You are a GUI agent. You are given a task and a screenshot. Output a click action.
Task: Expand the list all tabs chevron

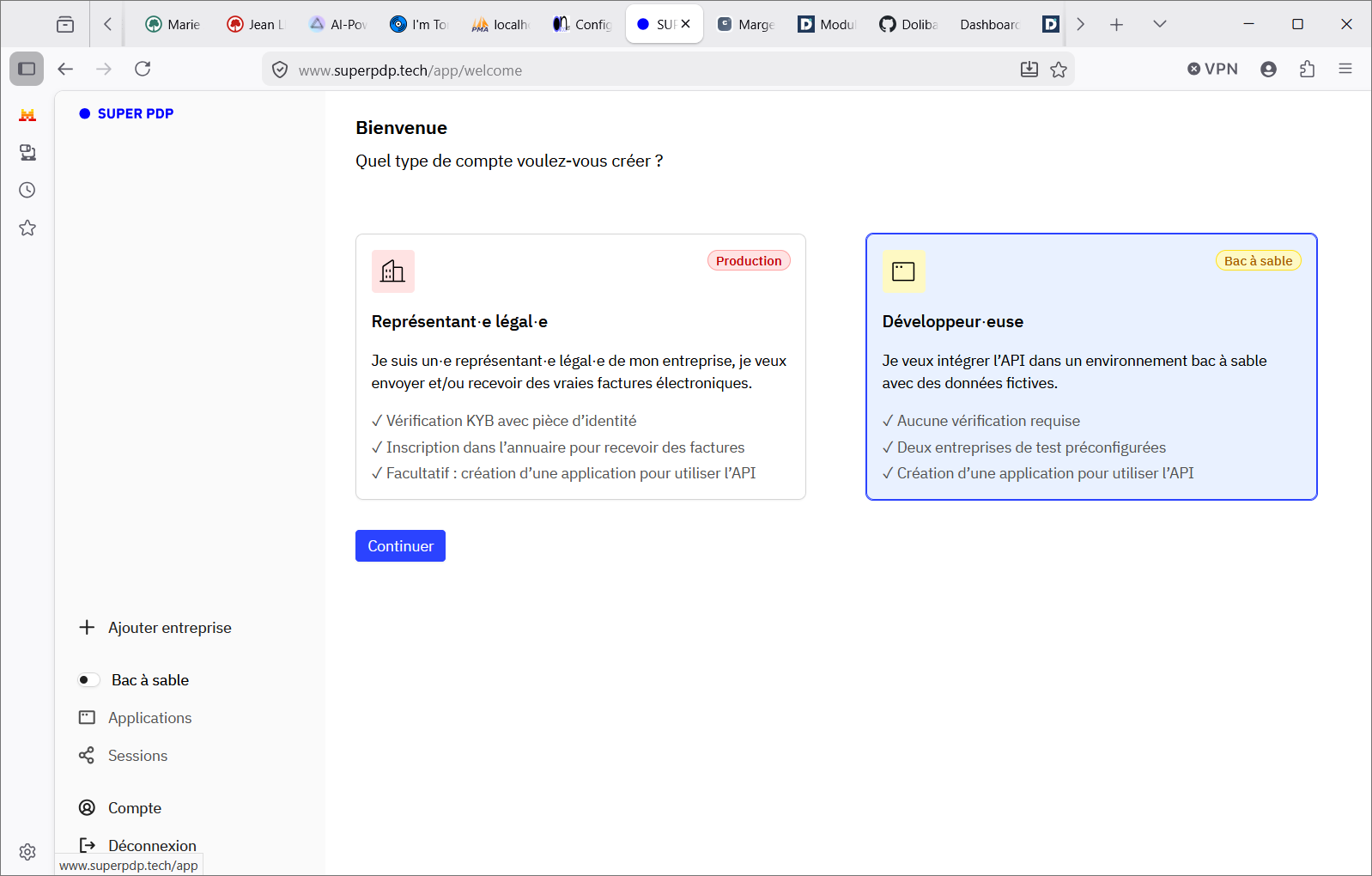click(1160, 24)
